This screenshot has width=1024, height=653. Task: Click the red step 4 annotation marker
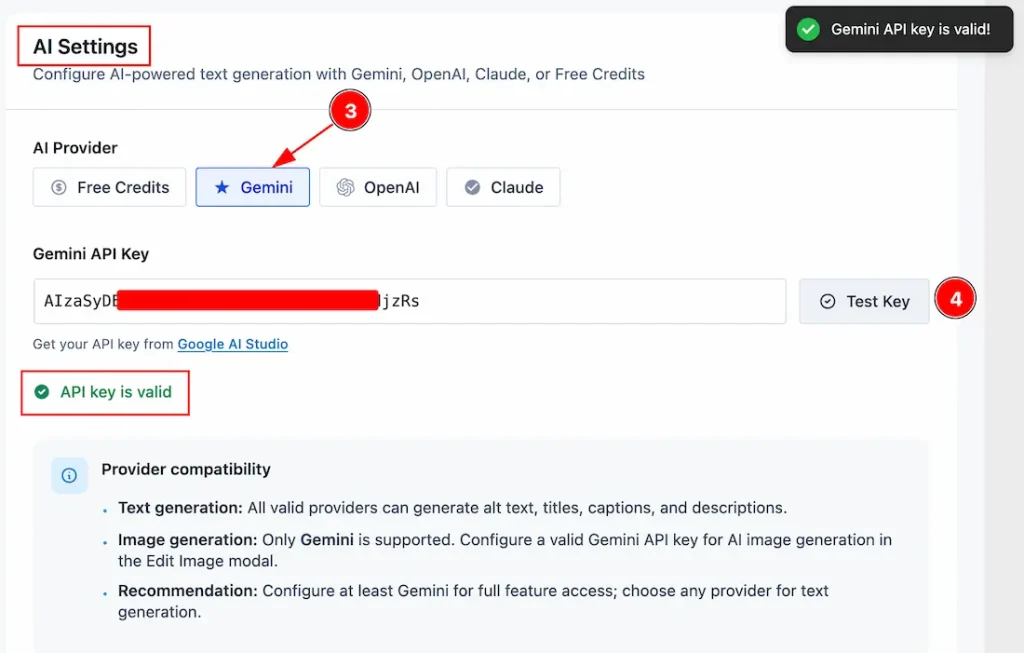click(955, 298)
